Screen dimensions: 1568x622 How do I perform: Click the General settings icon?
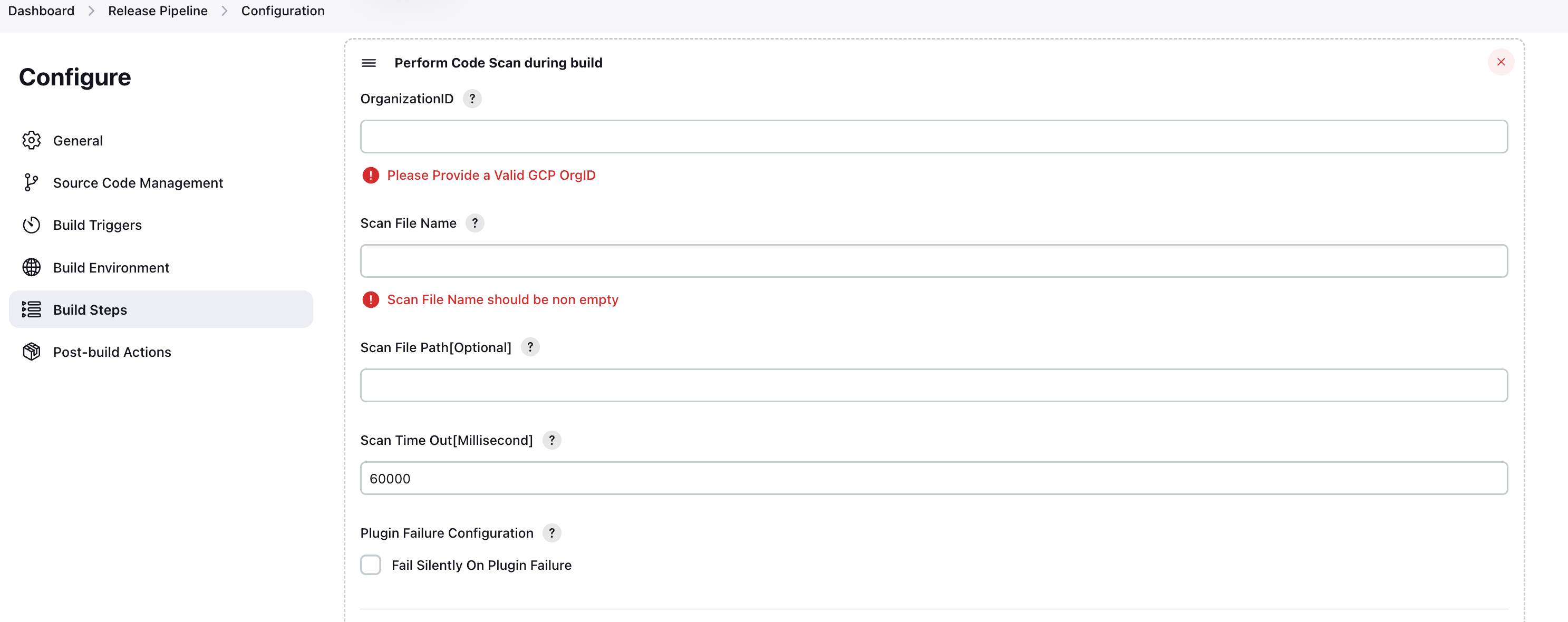[x=32, y=140]
